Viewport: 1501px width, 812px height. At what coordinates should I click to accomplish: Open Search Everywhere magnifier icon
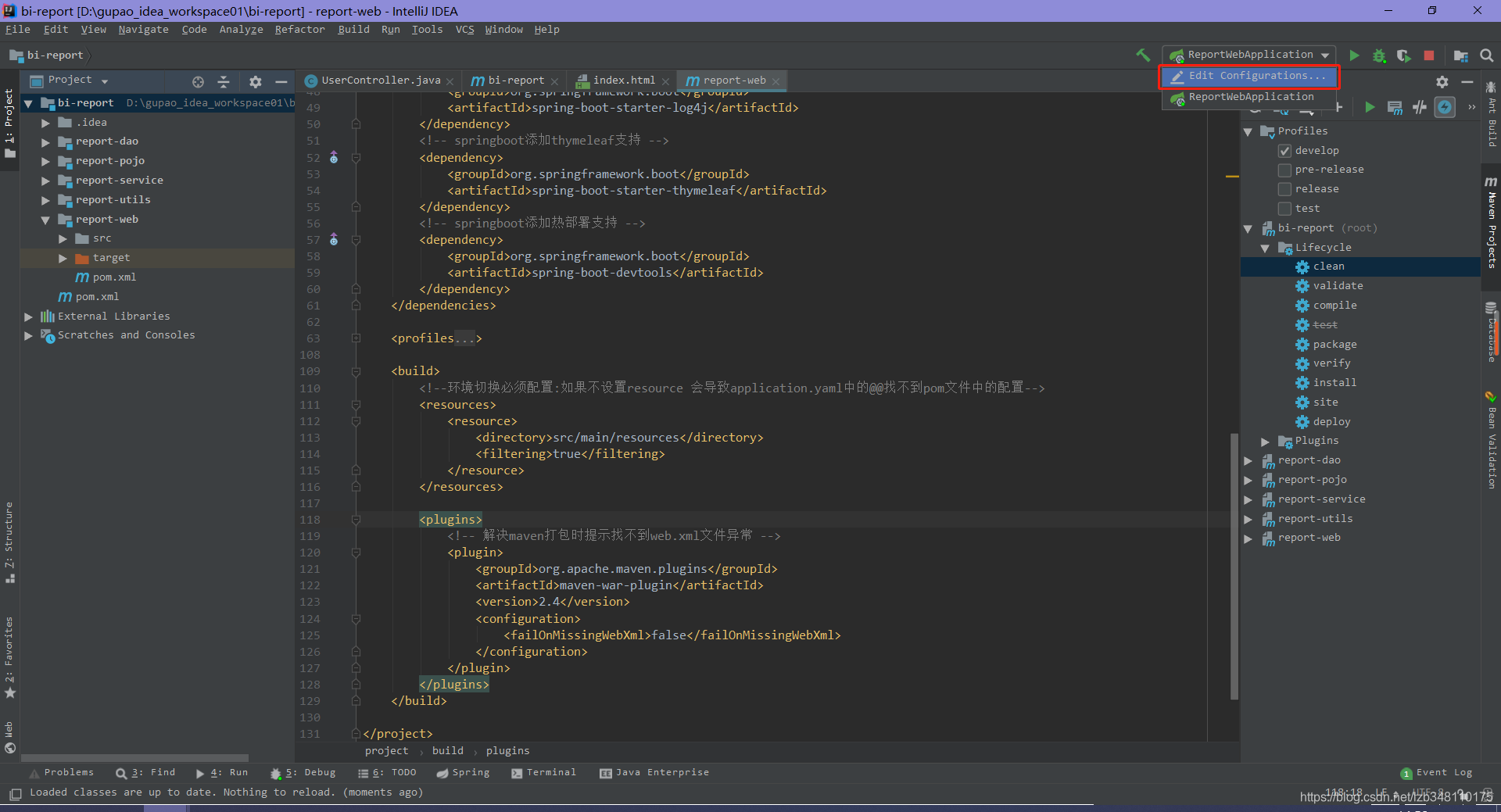click(x=1486, y=55)
